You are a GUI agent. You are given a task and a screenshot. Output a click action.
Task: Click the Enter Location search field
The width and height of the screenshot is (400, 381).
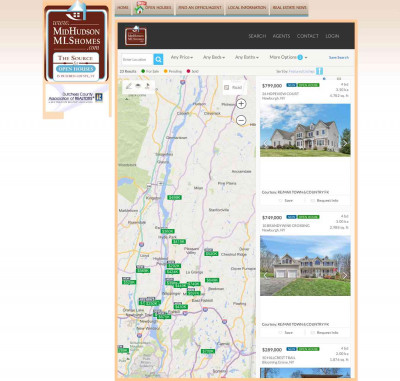click(137, 59)
